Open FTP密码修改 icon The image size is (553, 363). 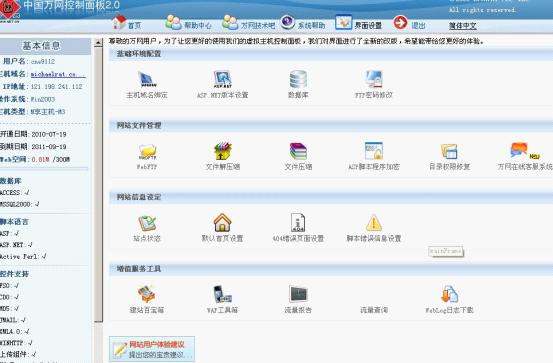[374, 79]
